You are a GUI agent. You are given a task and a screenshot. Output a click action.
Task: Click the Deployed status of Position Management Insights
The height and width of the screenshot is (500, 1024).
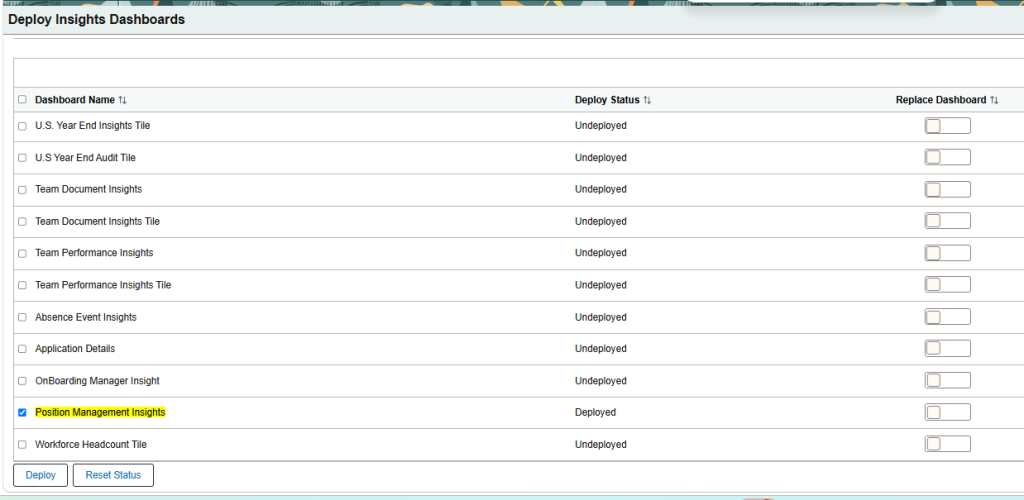595,413
